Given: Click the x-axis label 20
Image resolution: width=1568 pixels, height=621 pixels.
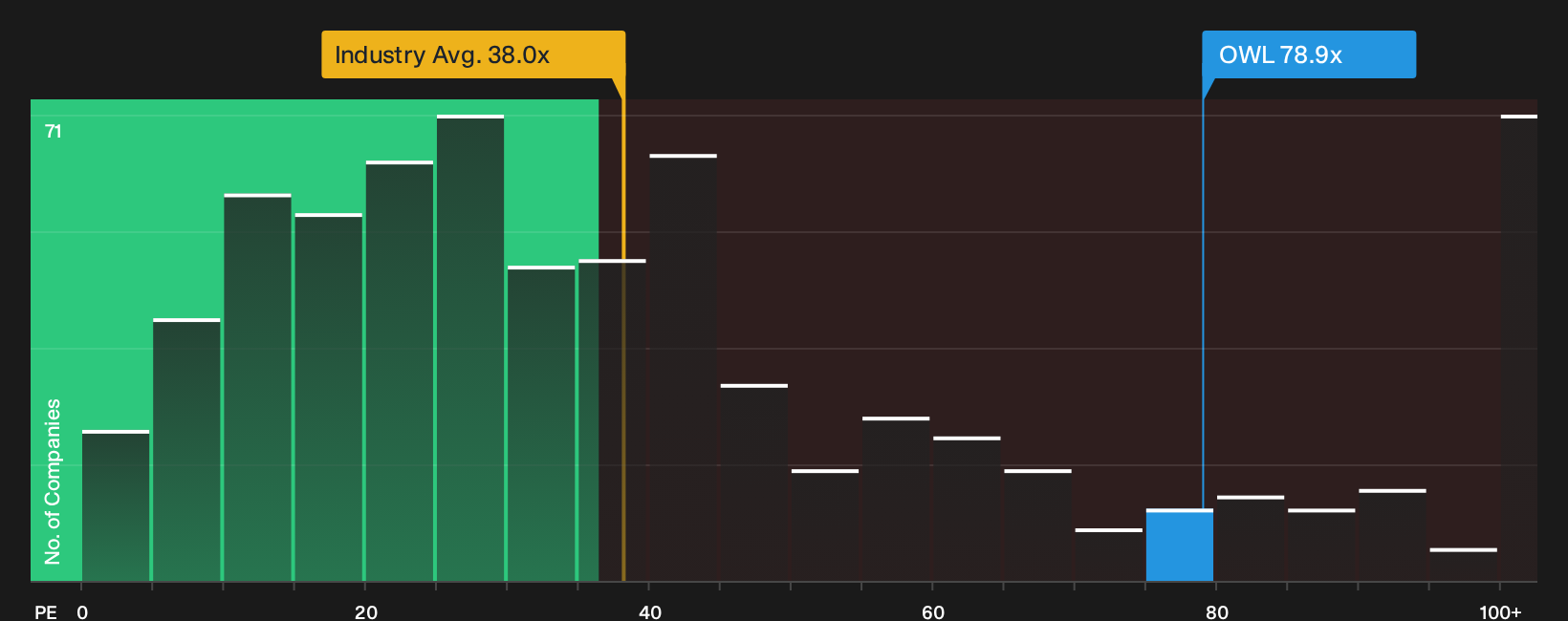Looking at the screenshot, I should point(366,611).
